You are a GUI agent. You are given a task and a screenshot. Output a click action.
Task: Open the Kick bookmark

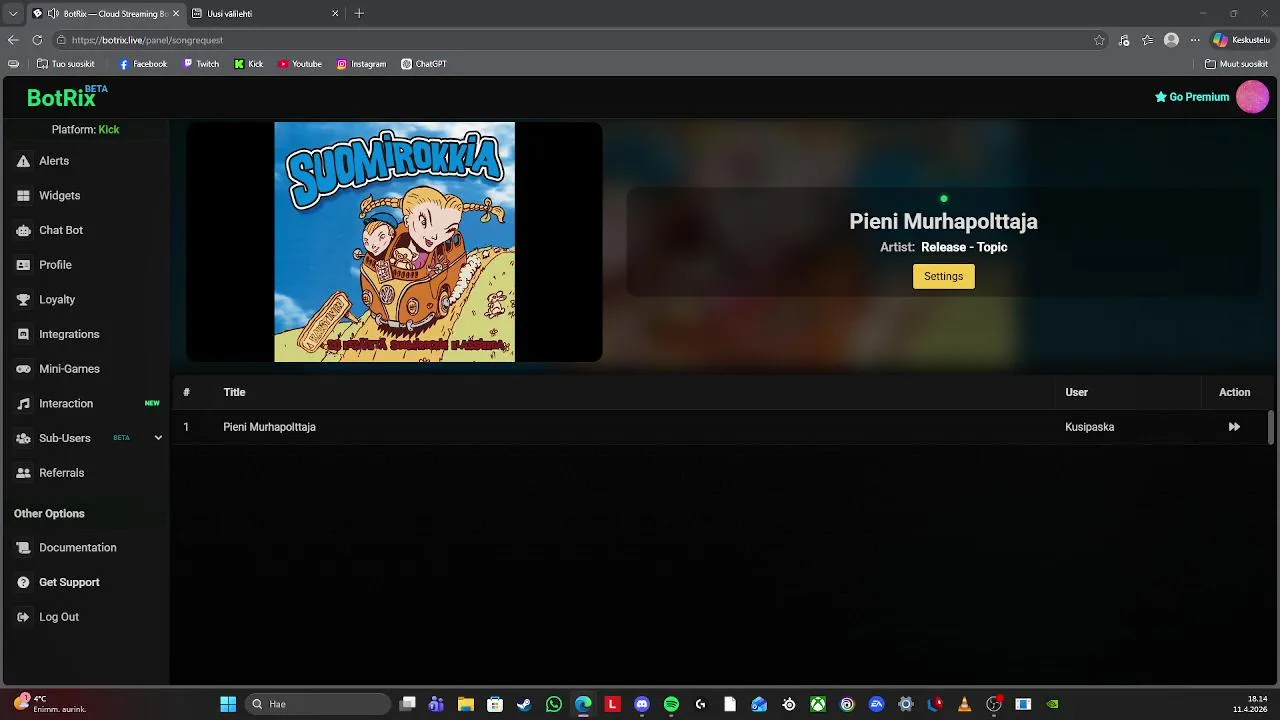[249, 64]
